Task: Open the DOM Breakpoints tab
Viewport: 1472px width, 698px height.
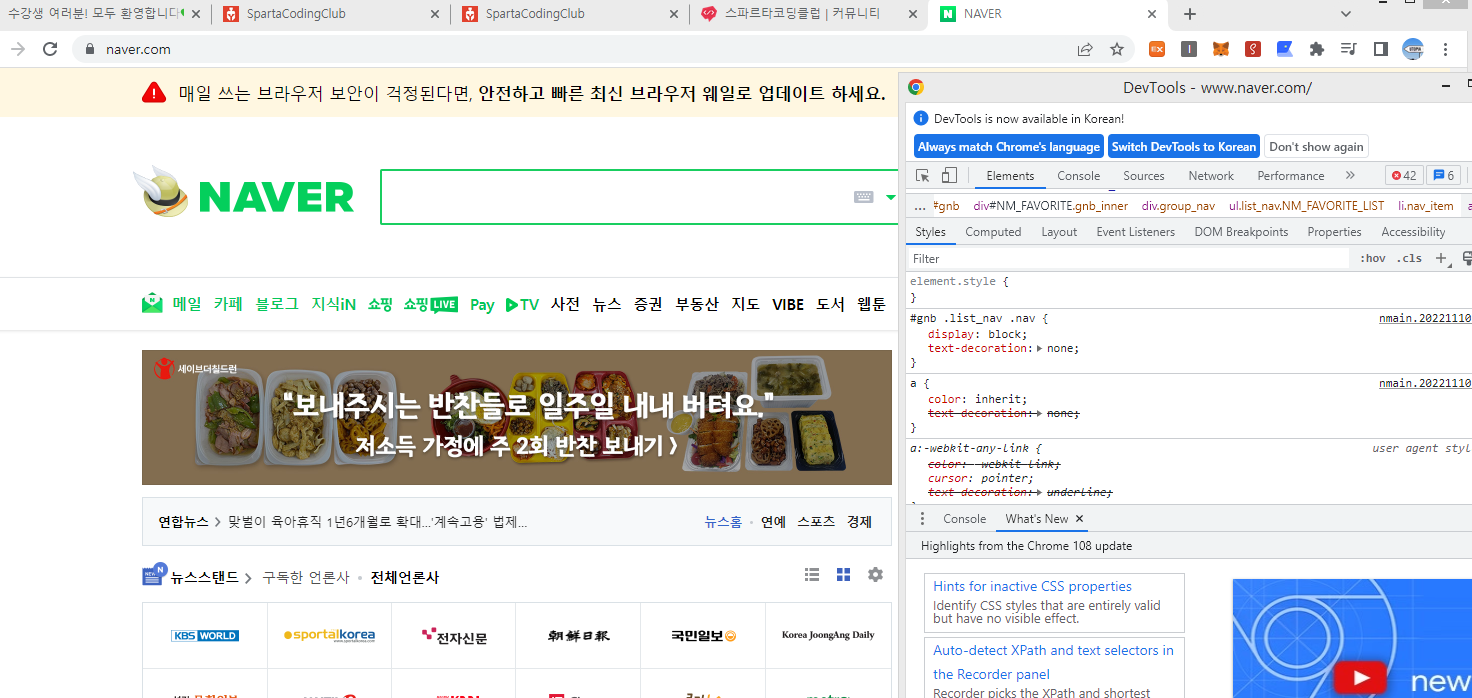Action: click(1241, 232)
